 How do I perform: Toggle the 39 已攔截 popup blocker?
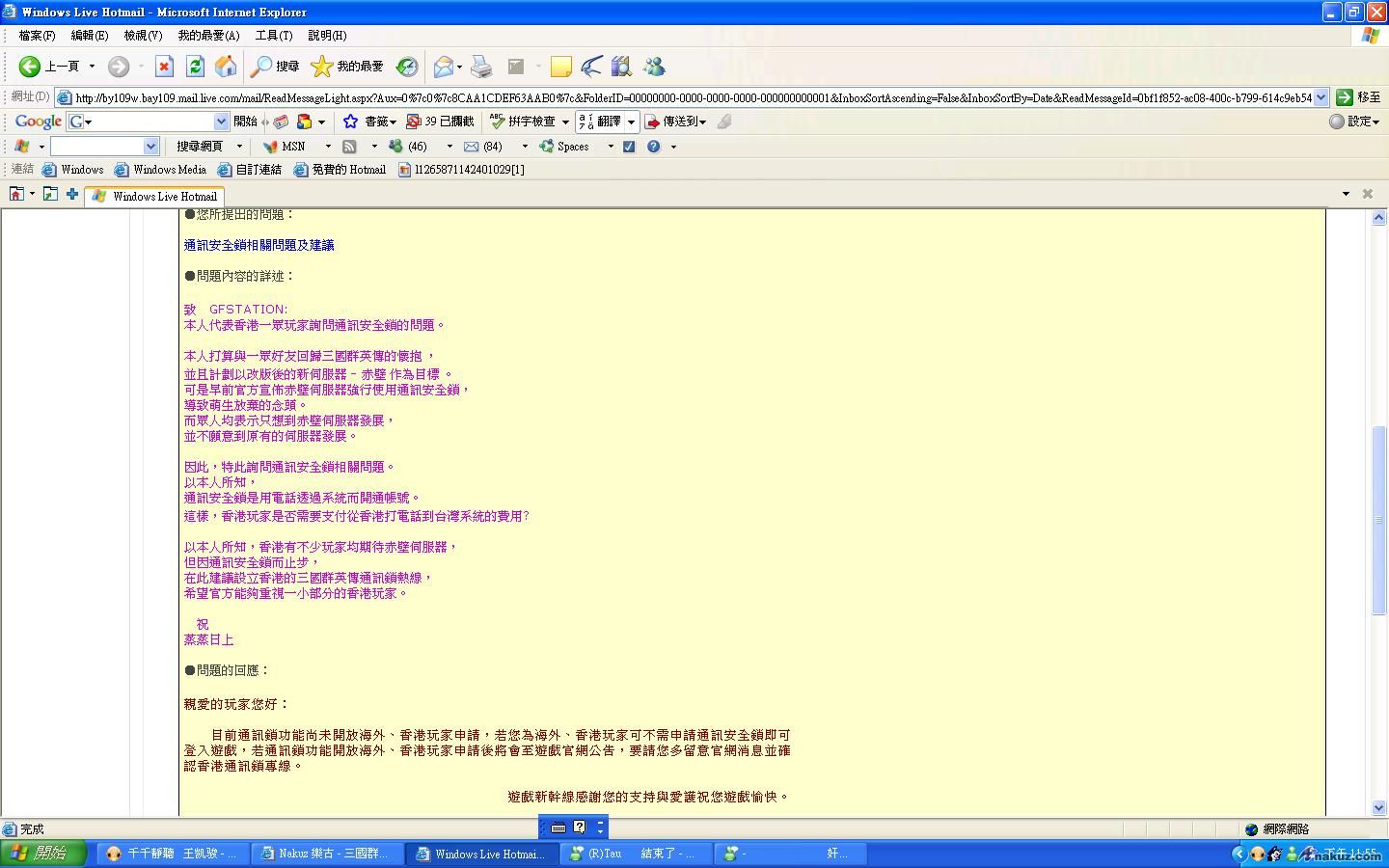[440, 122]
